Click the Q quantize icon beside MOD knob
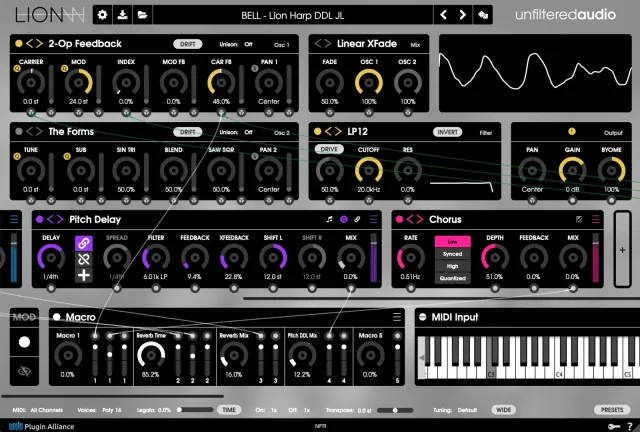This screenshot has height=432, width=640. coord(64,69)
